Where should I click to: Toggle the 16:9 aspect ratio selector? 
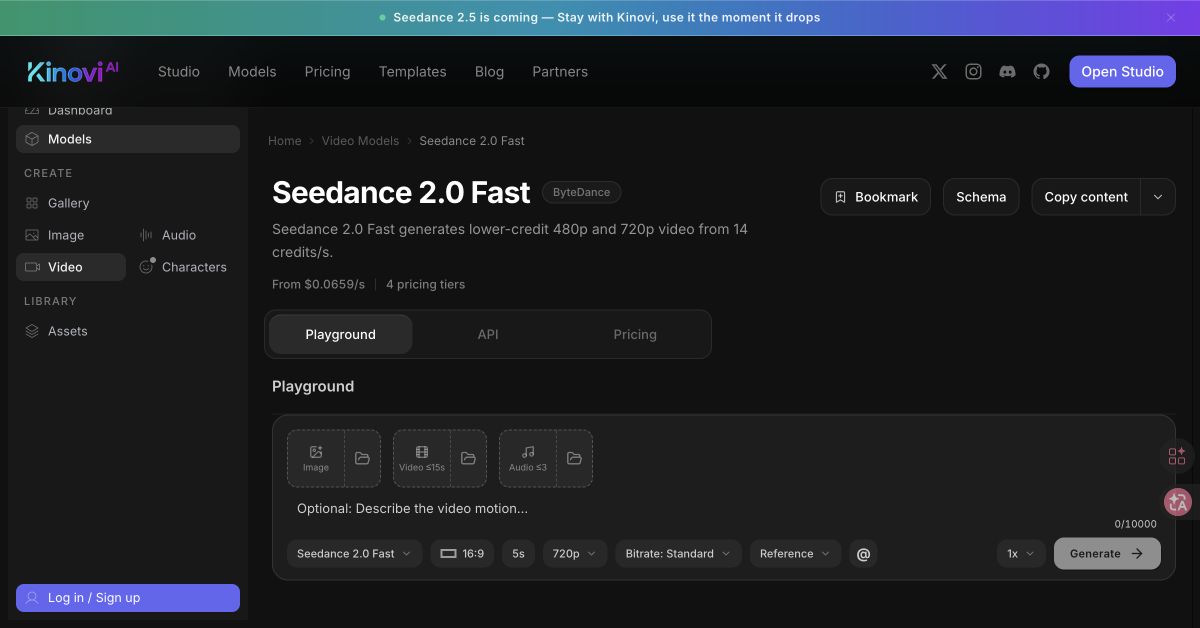[x=462, y=554]
